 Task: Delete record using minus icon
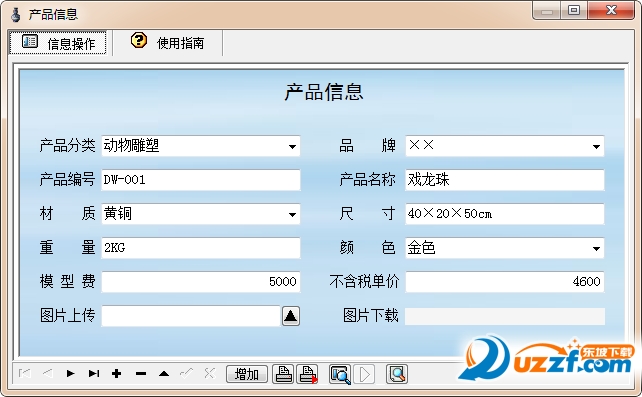pos(141,373)
